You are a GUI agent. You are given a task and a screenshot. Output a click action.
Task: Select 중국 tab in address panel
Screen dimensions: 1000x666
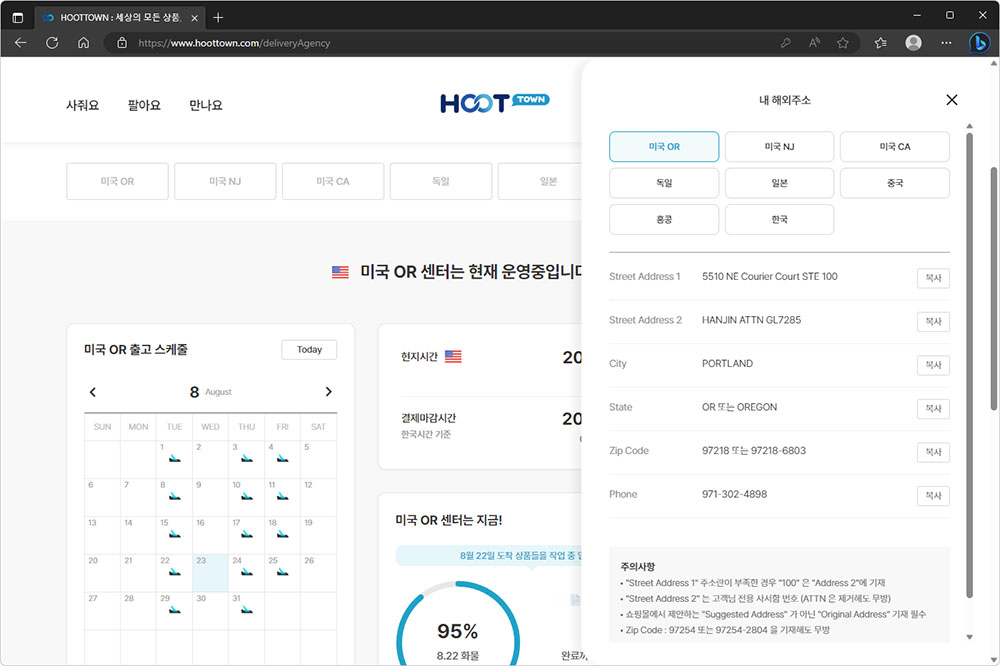(x=895, y=183)
